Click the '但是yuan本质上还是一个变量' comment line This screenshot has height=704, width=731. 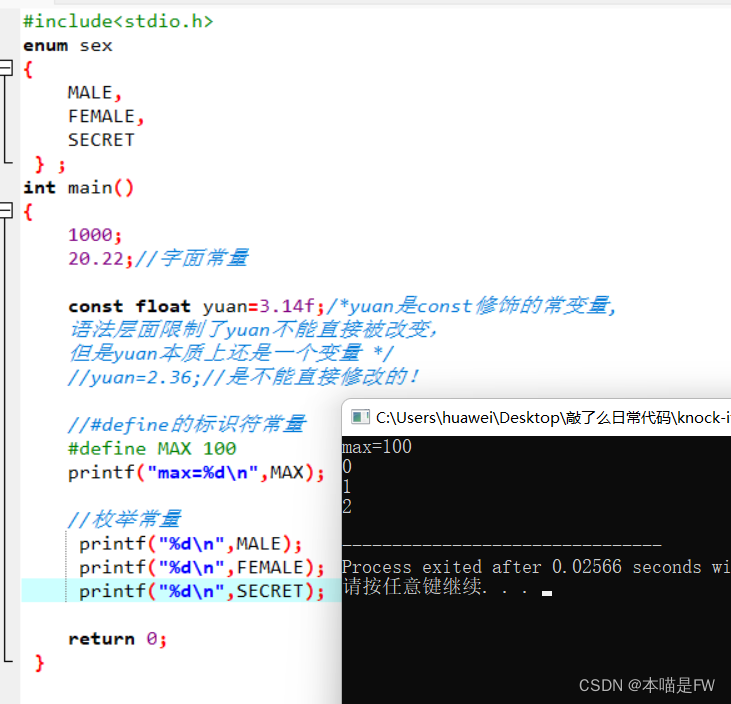click(232, 353)
